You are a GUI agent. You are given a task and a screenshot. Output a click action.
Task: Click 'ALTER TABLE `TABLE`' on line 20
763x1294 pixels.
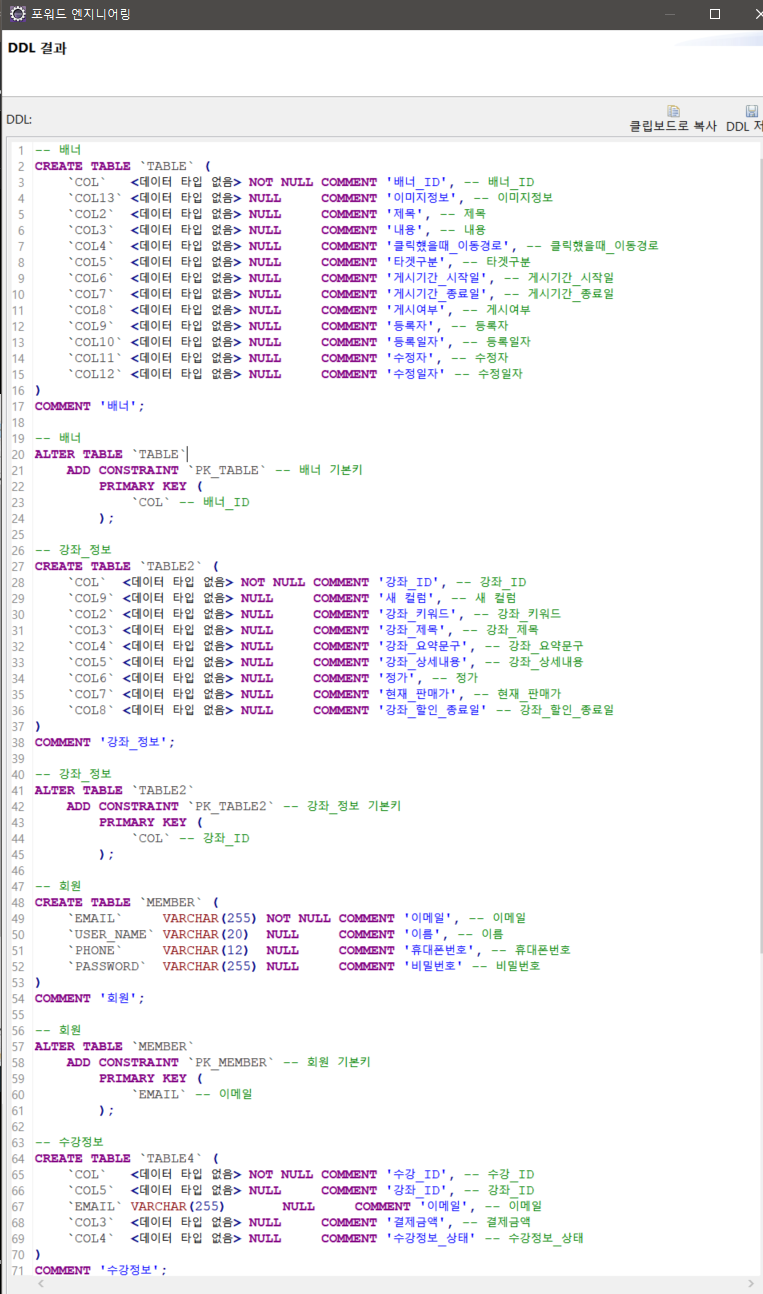click(111, 454)
